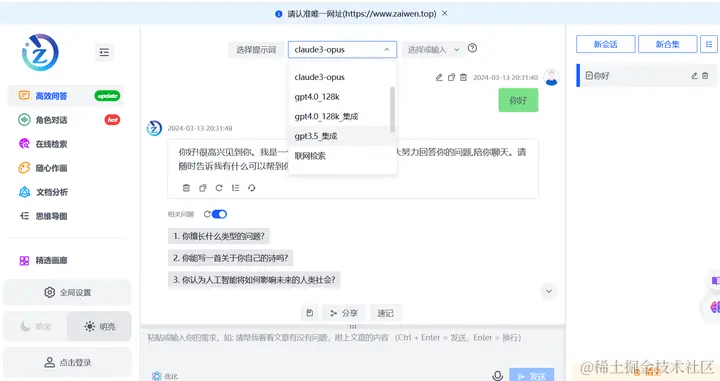
Task: Open 角色对话 in the sidebar
Action: tap(65, 120)
